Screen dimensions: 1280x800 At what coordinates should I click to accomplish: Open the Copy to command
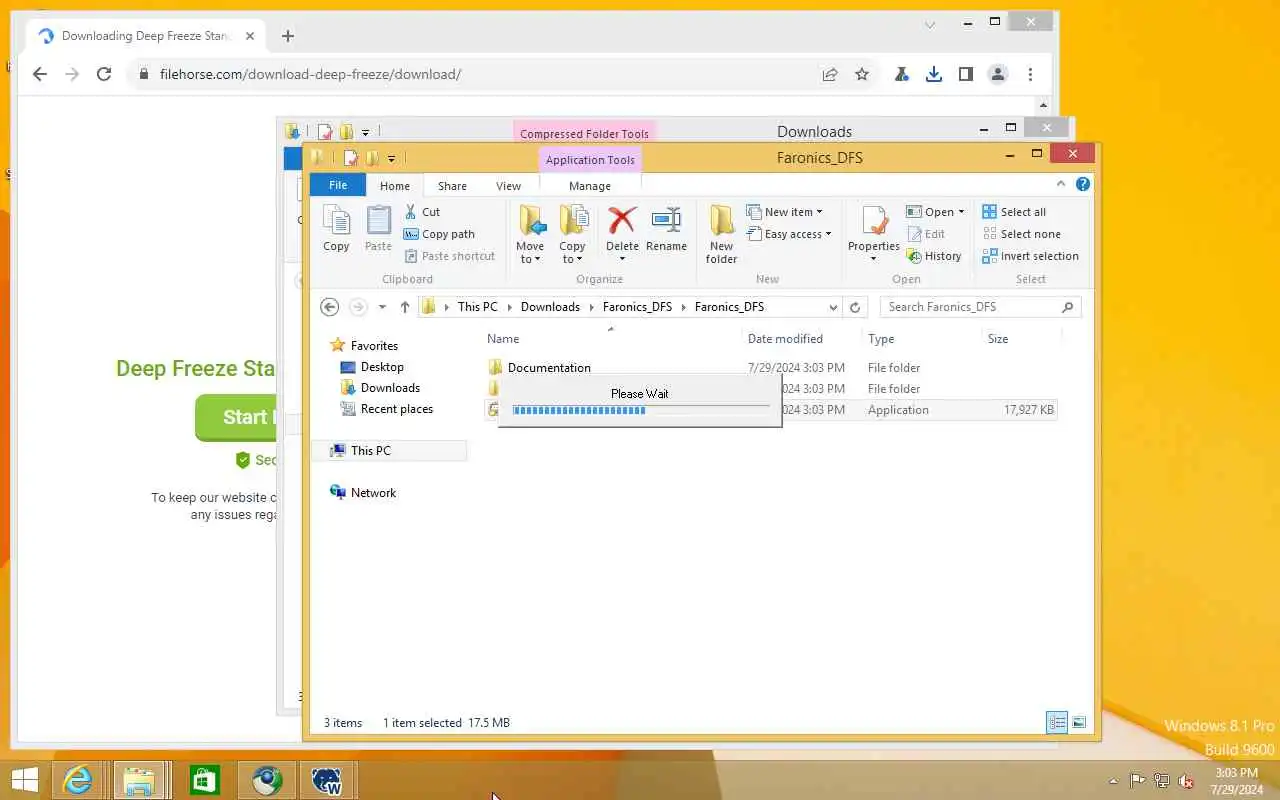pos(572,234)
